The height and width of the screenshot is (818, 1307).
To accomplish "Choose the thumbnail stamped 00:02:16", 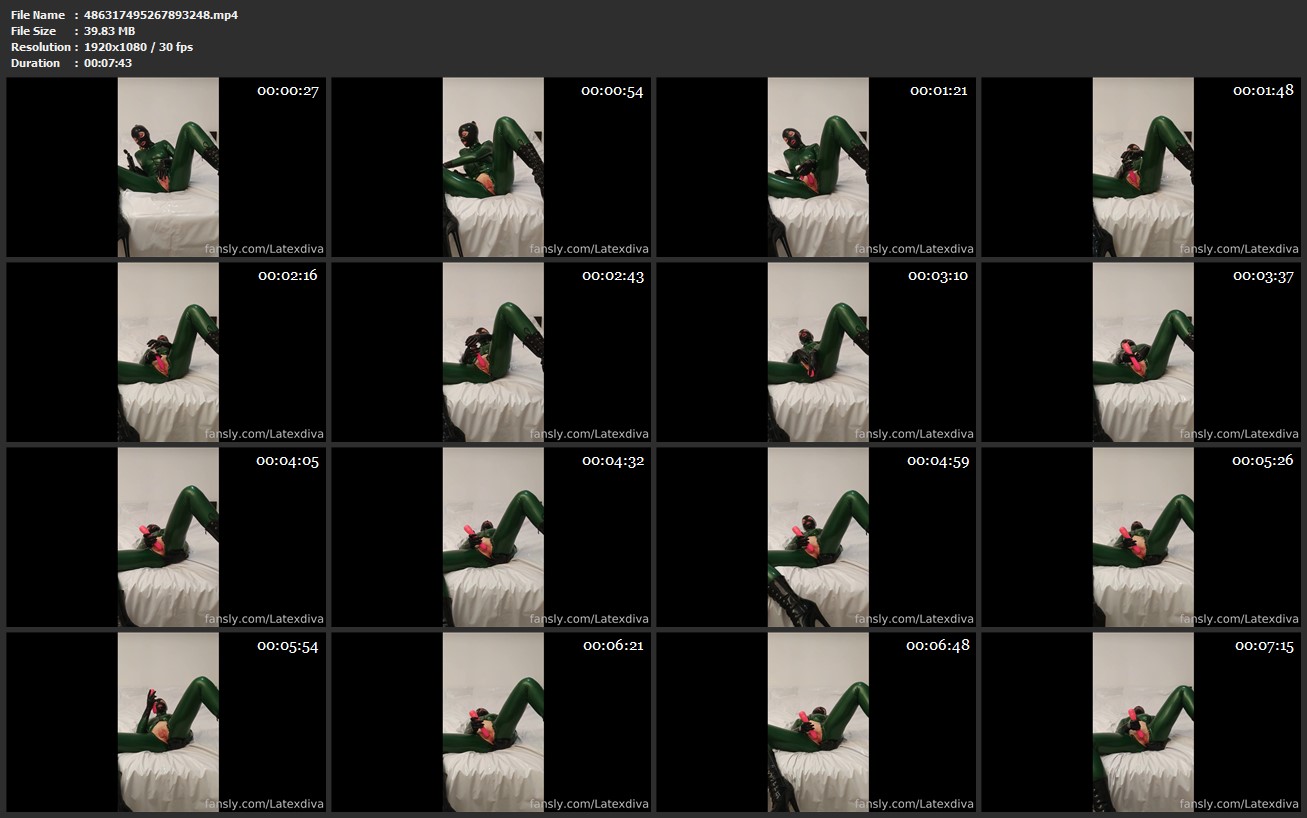I will click(x=166, y=352).
